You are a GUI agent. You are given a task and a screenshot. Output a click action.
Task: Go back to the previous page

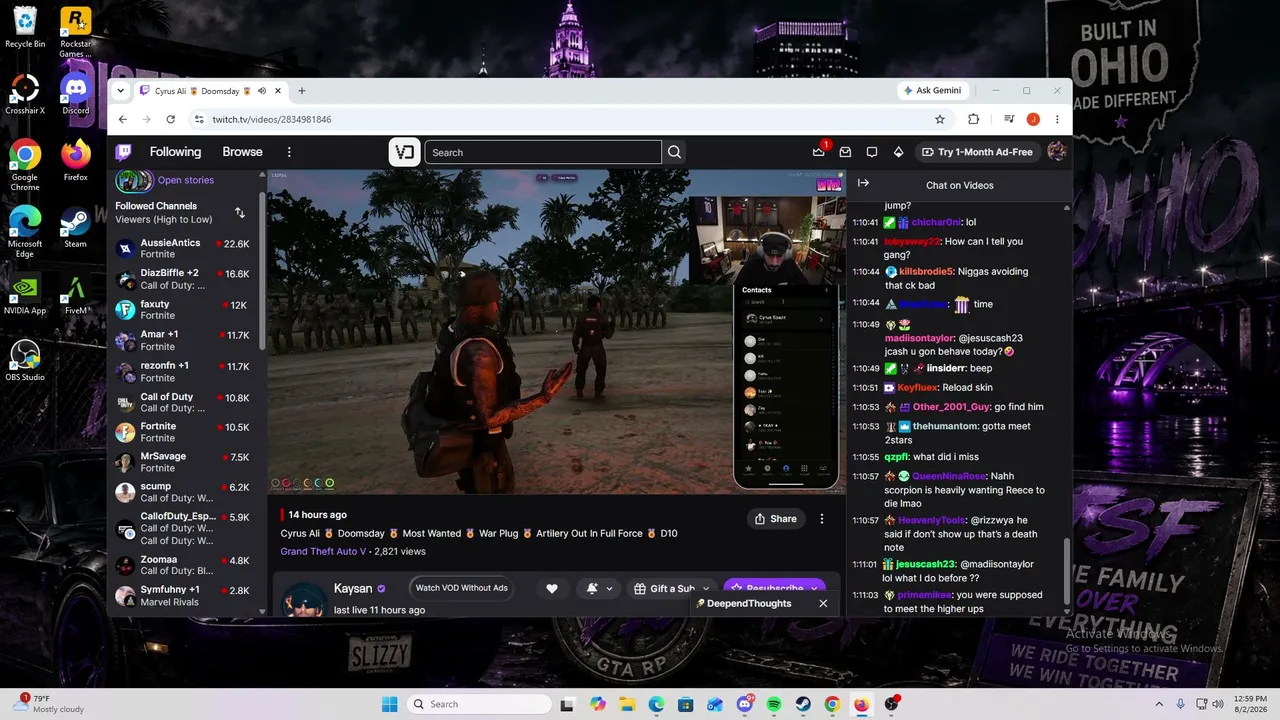tap(123, 119)
